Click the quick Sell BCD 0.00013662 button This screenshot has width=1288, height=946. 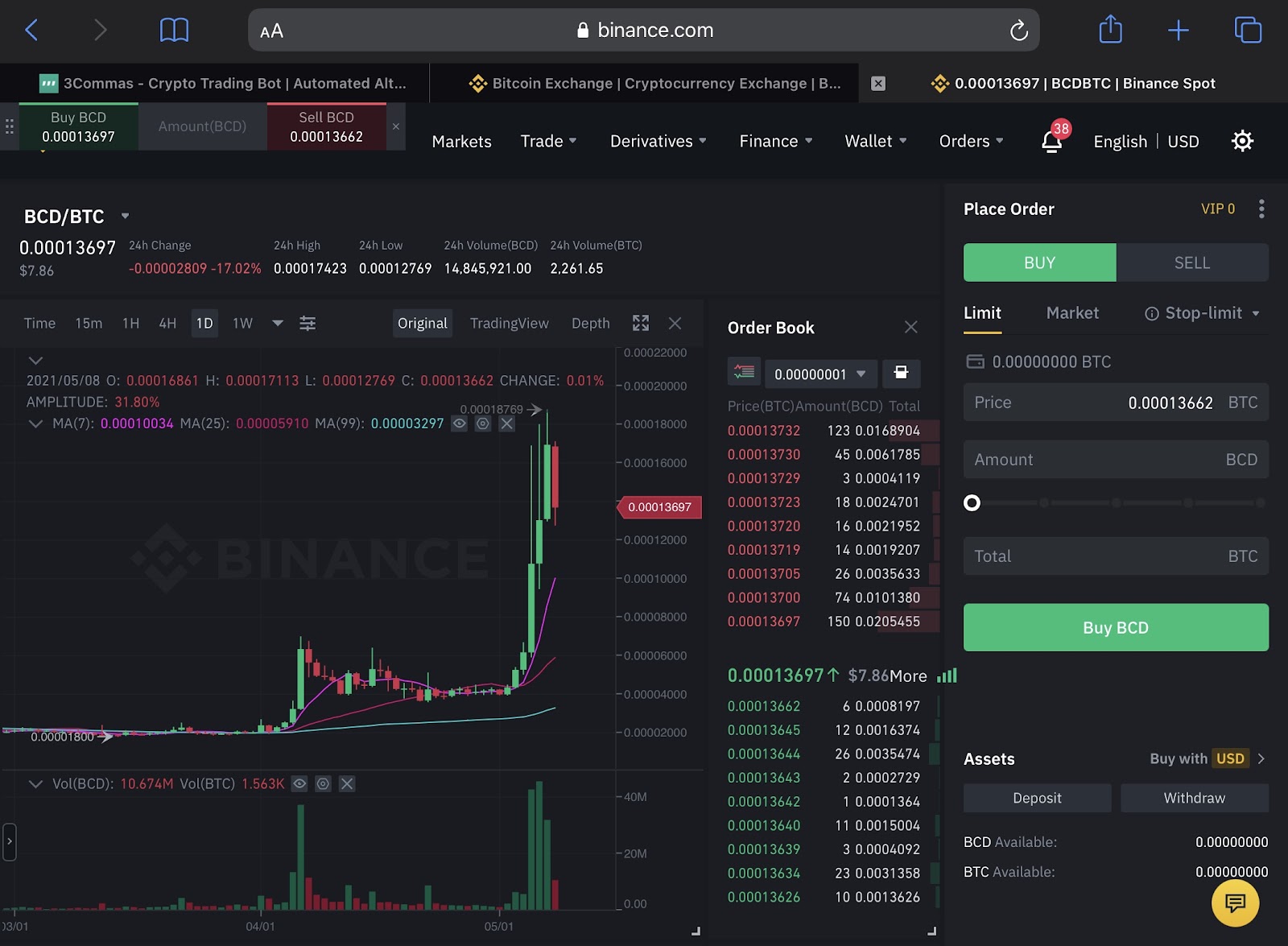(x=326, y=126)
